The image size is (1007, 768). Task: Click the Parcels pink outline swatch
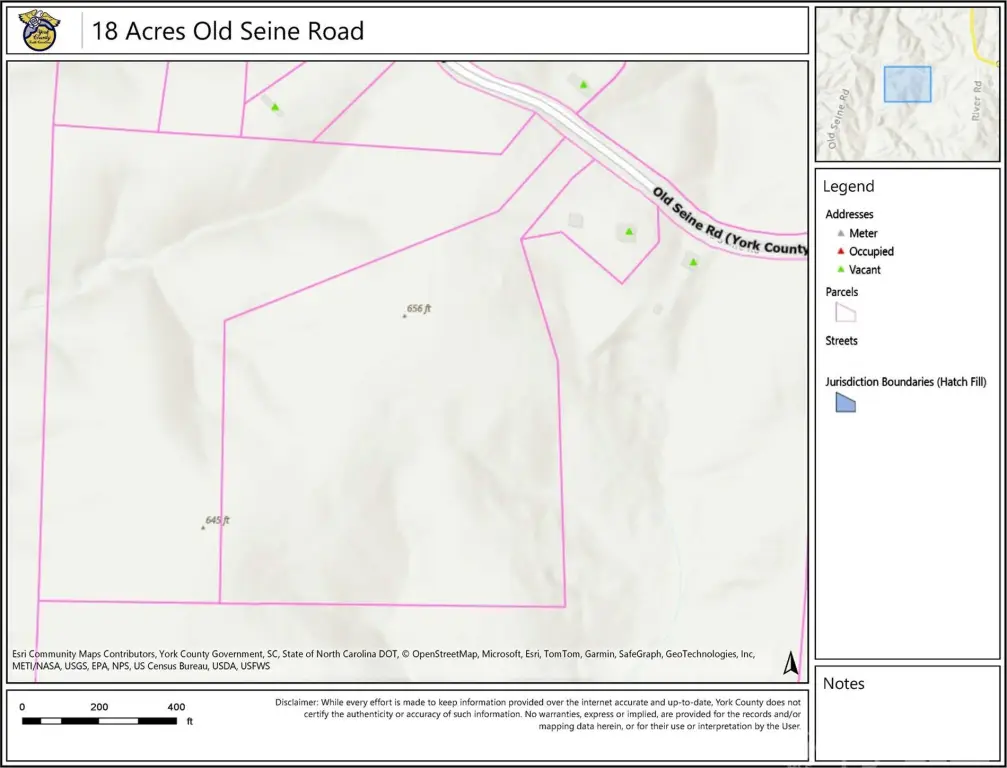pyautogui.click(x=845, y=313)
